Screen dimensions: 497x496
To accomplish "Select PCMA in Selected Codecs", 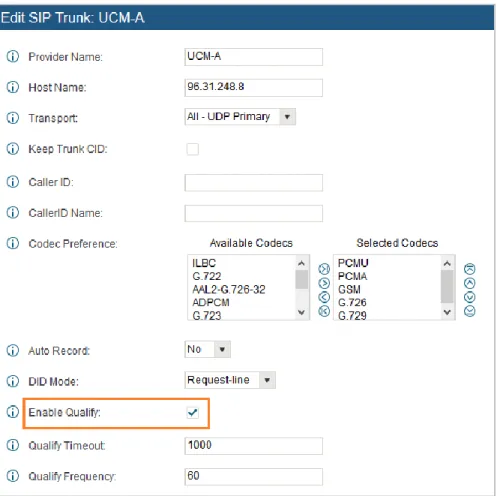I will tap(352, 276).
